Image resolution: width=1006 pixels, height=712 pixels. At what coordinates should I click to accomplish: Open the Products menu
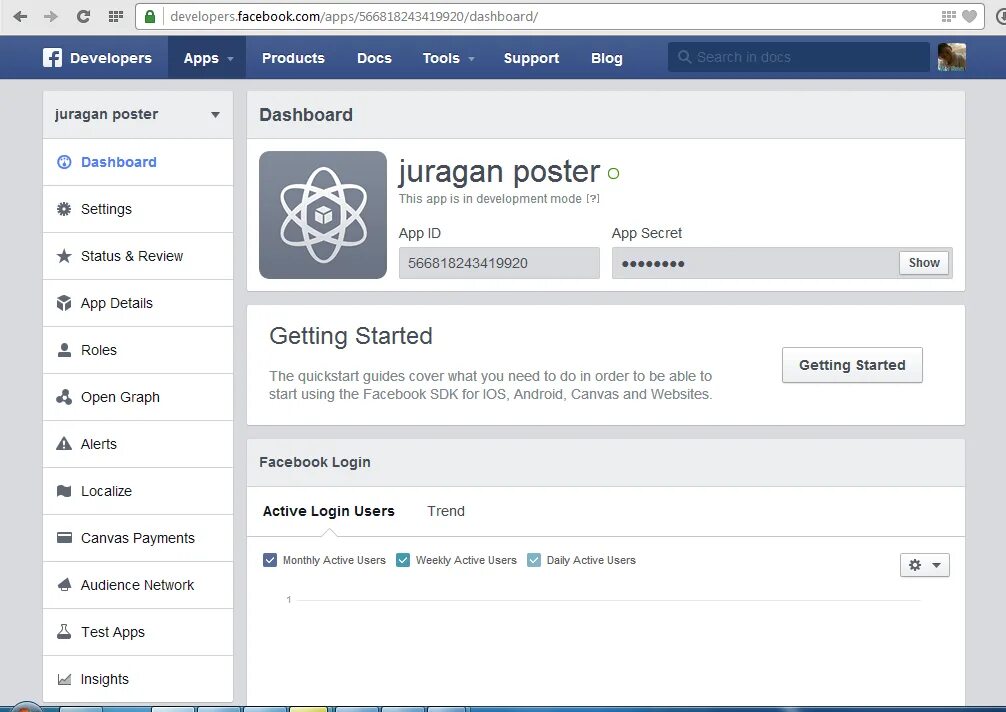point(293,58)
